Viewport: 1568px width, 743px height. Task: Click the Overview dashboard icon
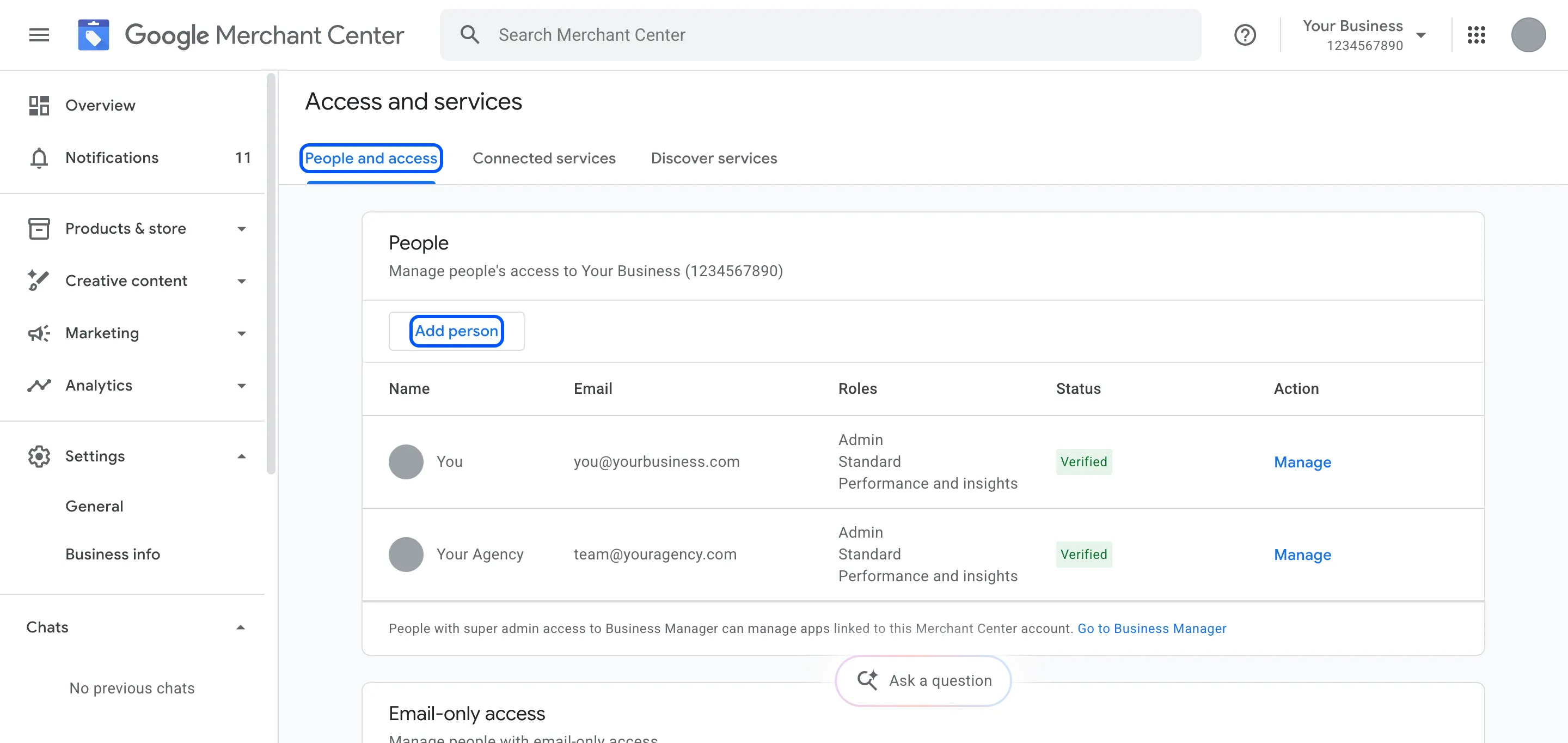pyautogui.click(x=39, y=105)
